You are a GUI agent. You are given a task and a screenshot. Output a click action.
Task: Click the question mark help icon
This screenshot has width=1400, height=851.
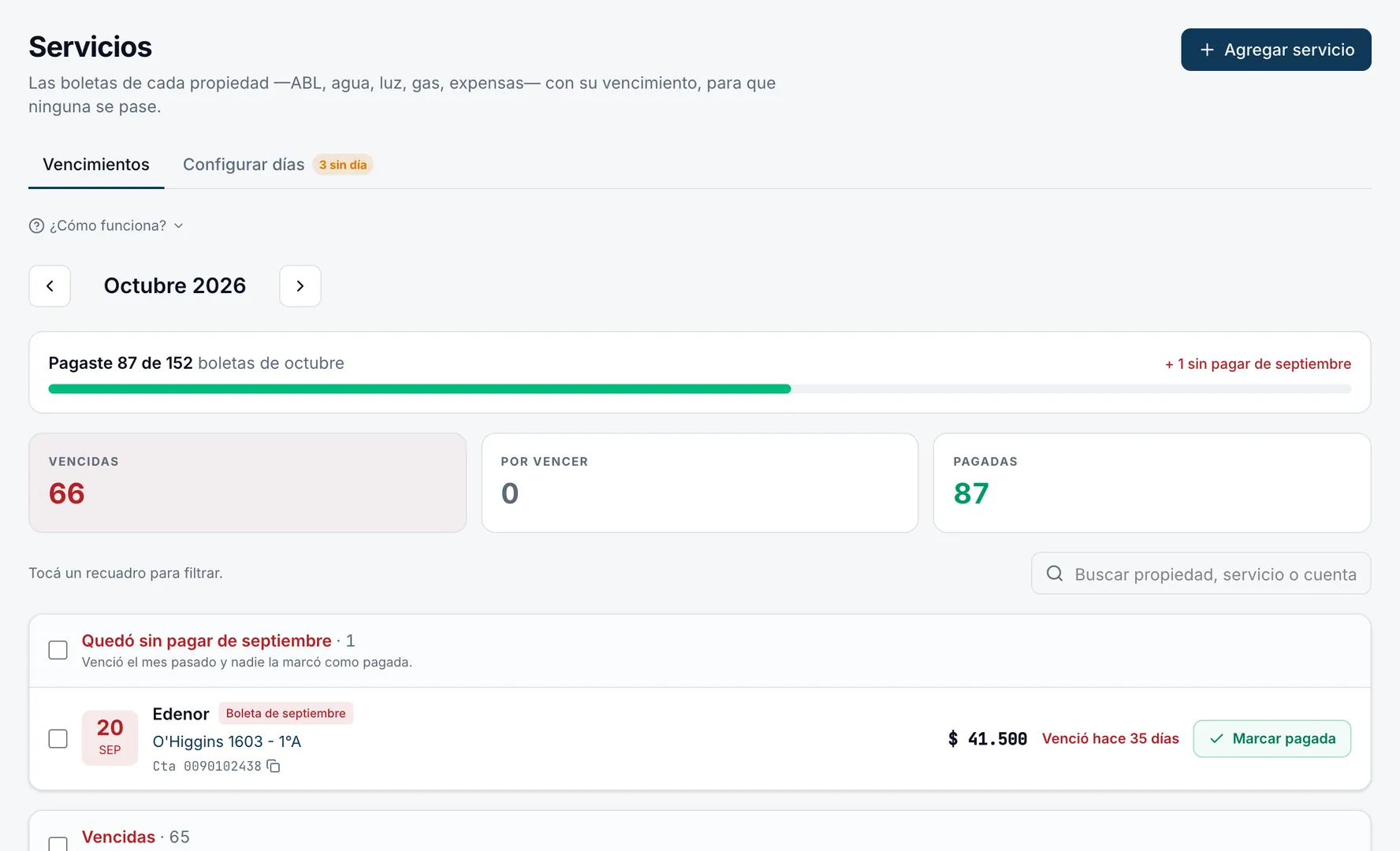[x=36, y=226]
